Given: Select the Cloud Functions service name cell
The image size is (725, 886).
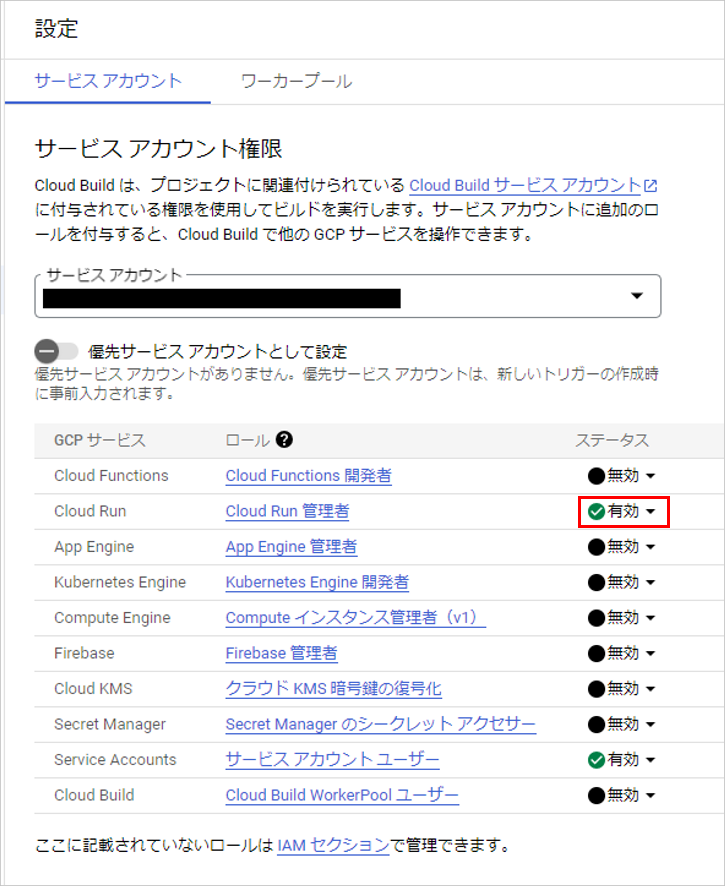Looking at the screenshot, I should pos(111,476).
